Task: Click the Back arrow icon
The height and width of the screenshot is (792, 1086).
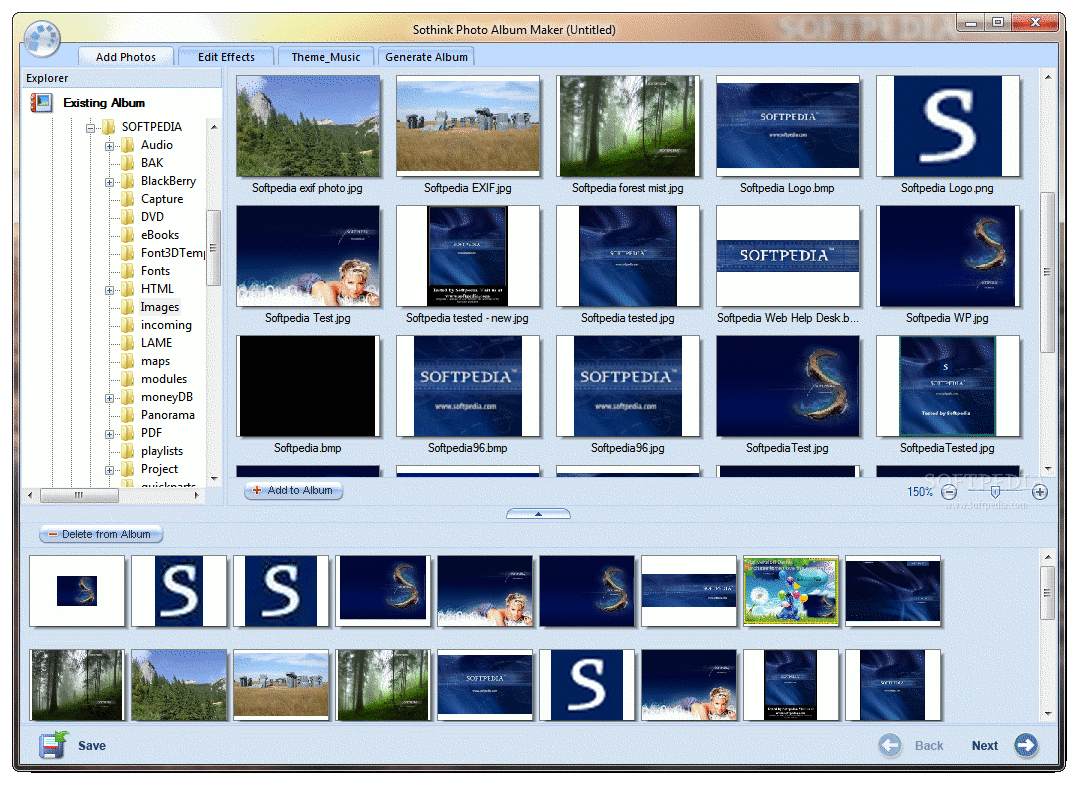Action: coord(890,746)
